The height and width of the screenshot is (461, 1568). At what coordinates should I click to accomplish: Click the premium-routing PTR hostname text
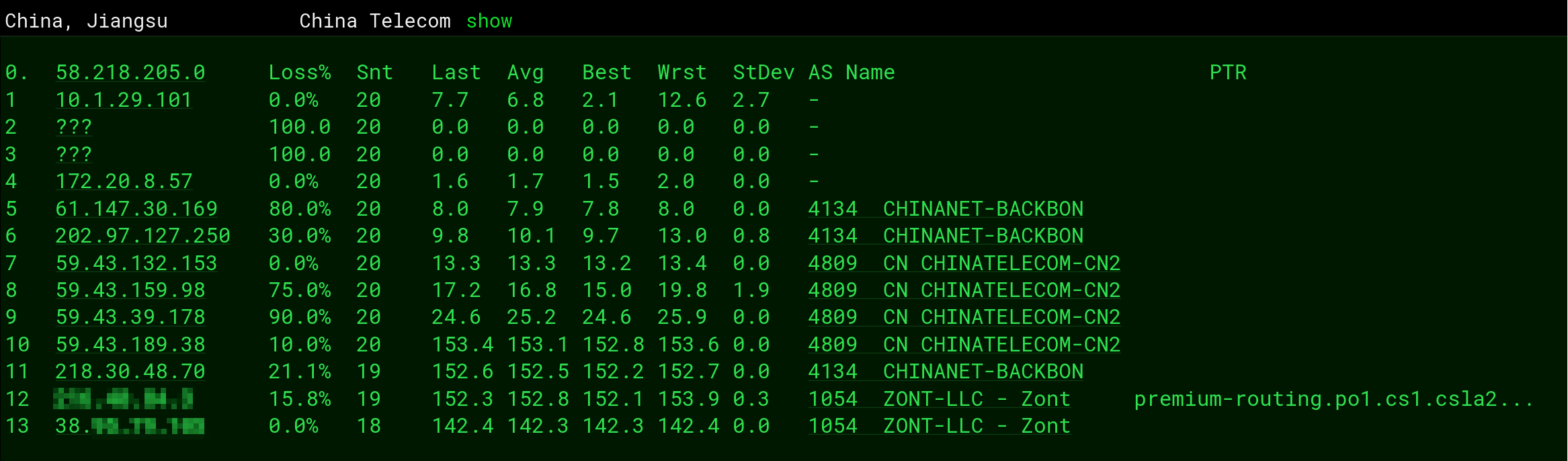(x=1333, y=399)
